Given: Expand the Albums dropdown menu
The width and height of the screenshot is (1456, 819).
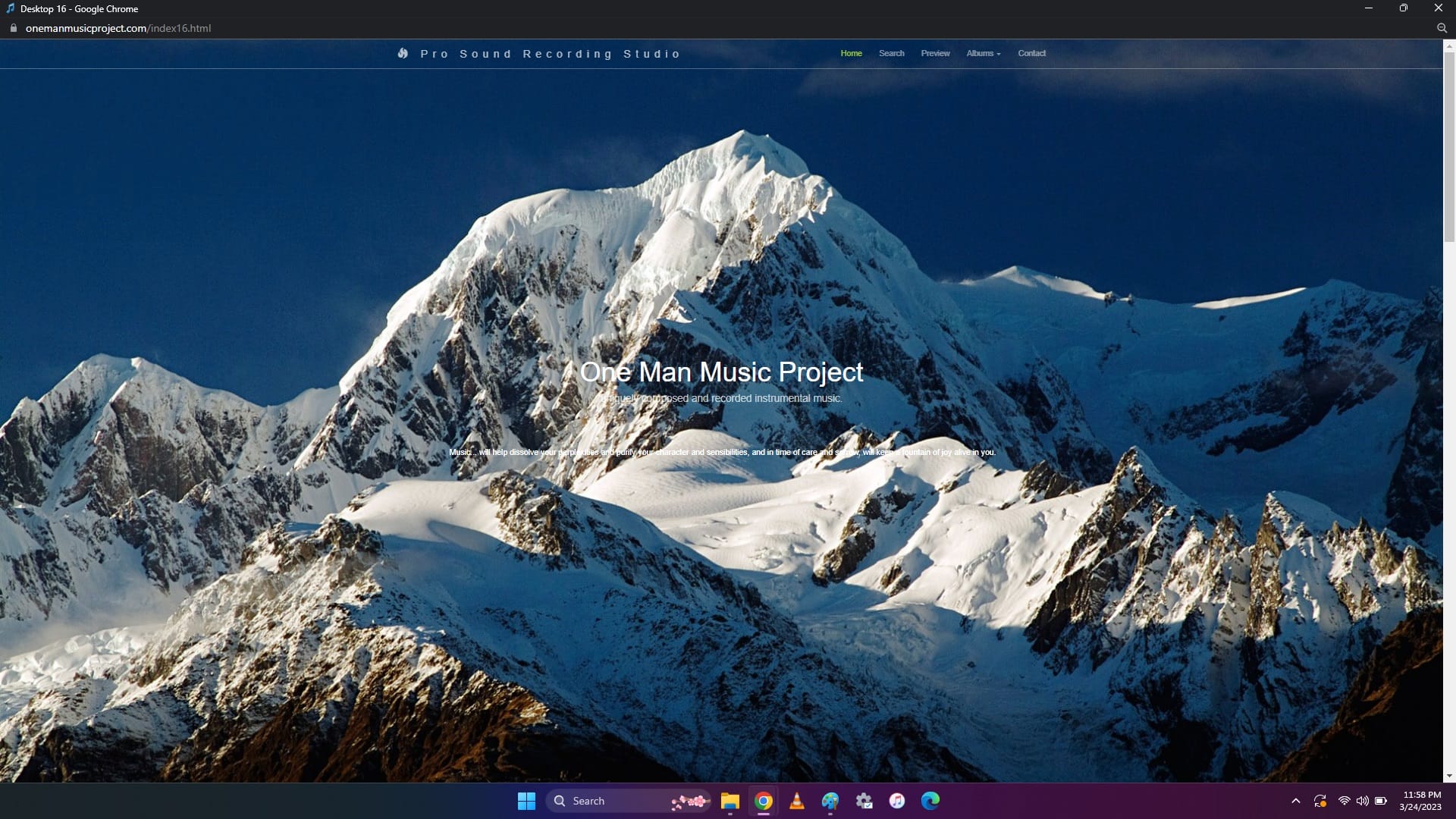Looking at the screenshot, I should (983, 53).
